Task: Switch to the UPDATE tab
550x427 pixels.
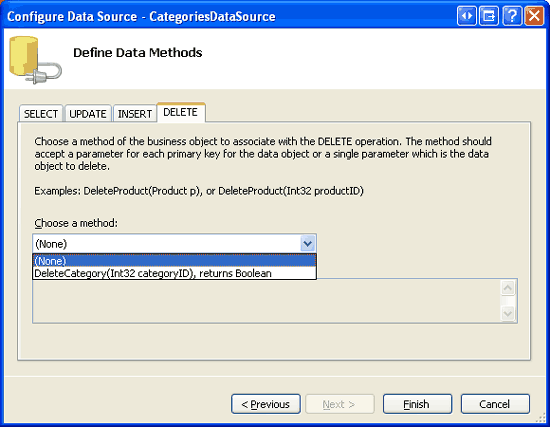Action: [x=88, y=114]
